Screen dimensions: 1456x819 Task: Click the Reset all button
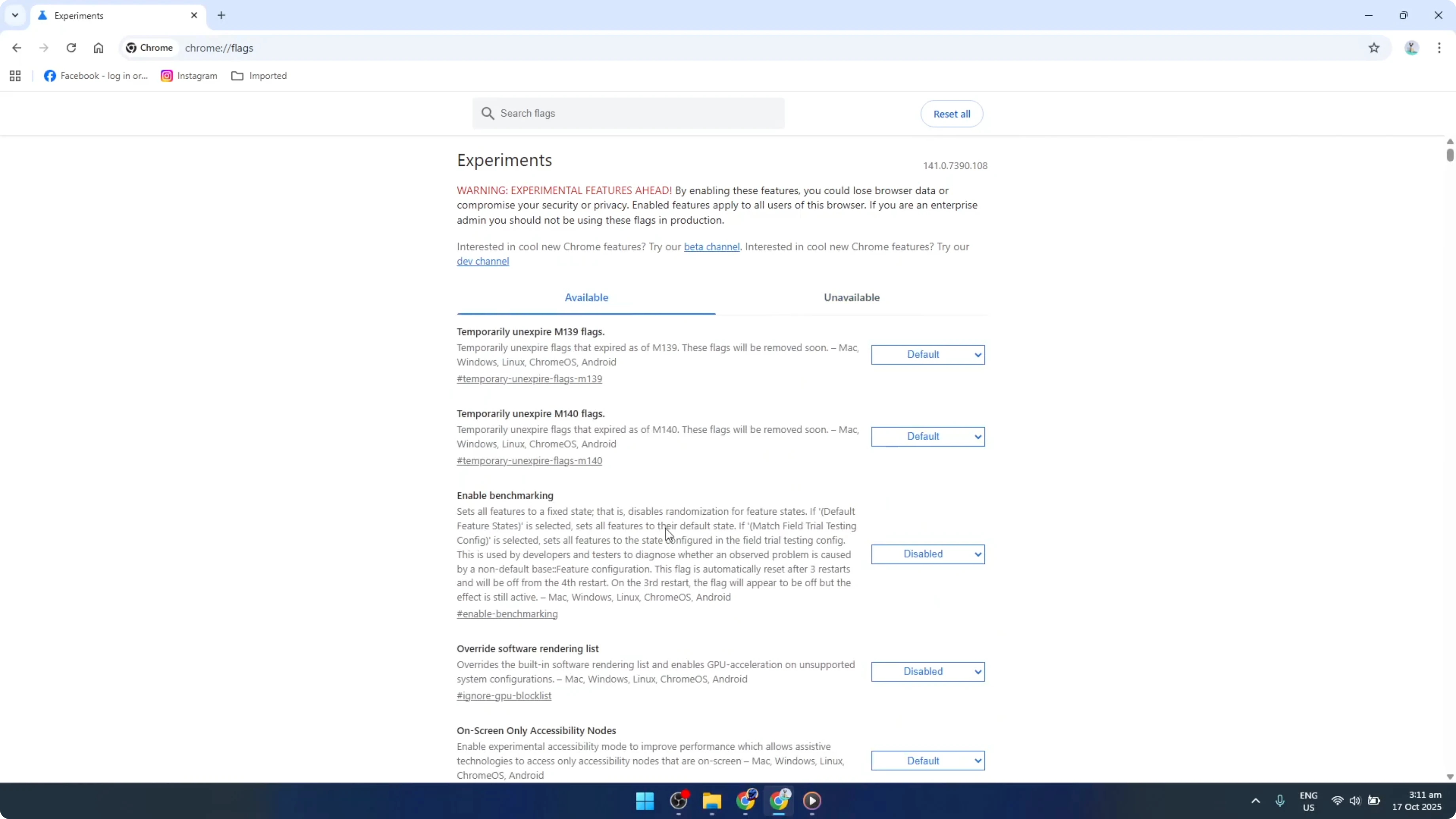tap(951, 113)
